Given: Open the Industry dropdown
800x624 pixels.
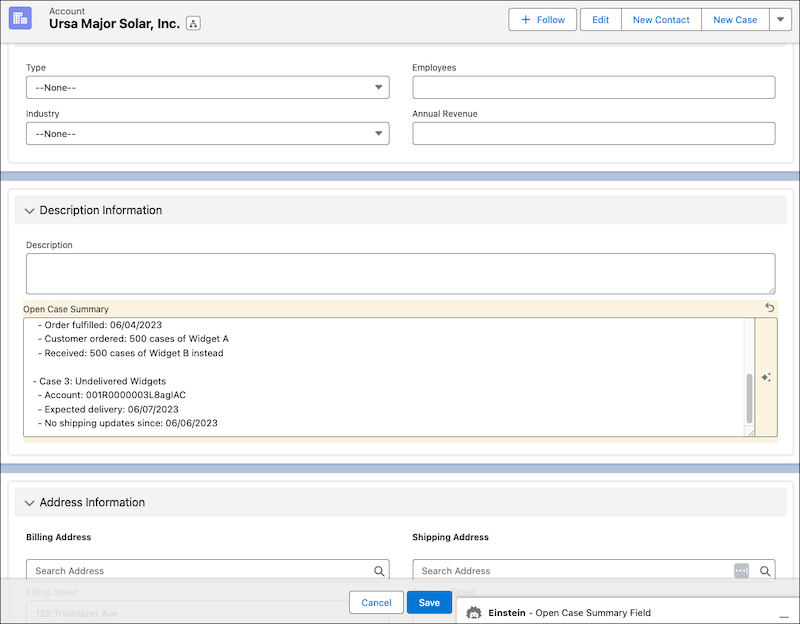Looking at the screenshot, I should (208, 133).
